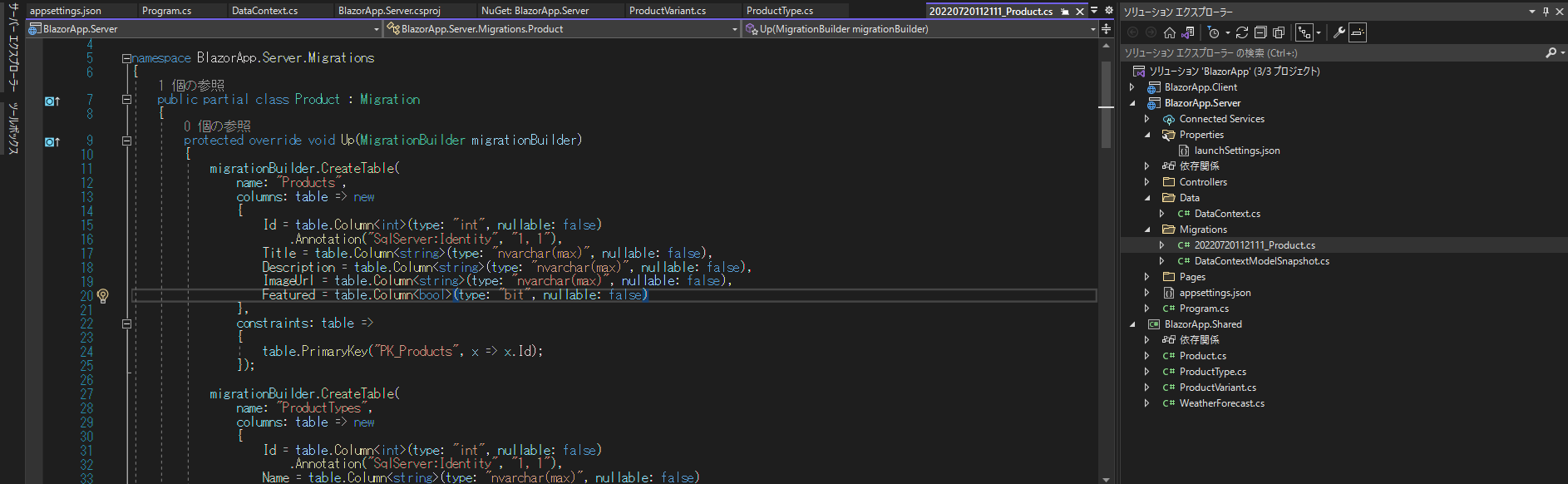The width and height of the screenshot is (1568, 484).
Task: Select WeatherForecast.cs in Solution Explorer
Action: click(1221, 403)
